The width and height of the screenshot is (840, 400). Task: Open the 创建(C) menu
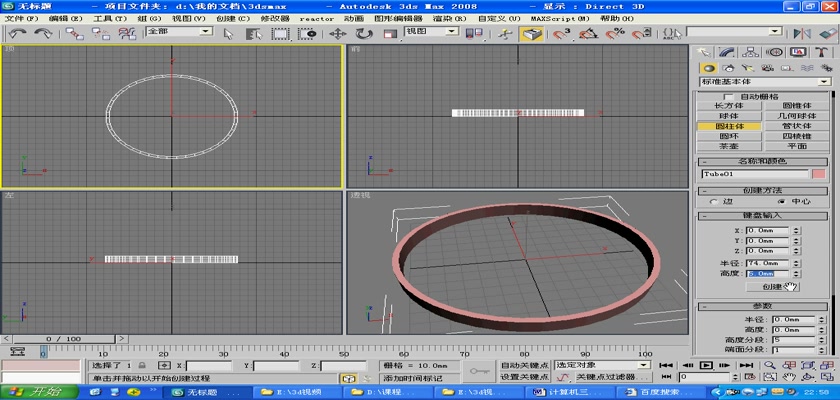point(234,18)
